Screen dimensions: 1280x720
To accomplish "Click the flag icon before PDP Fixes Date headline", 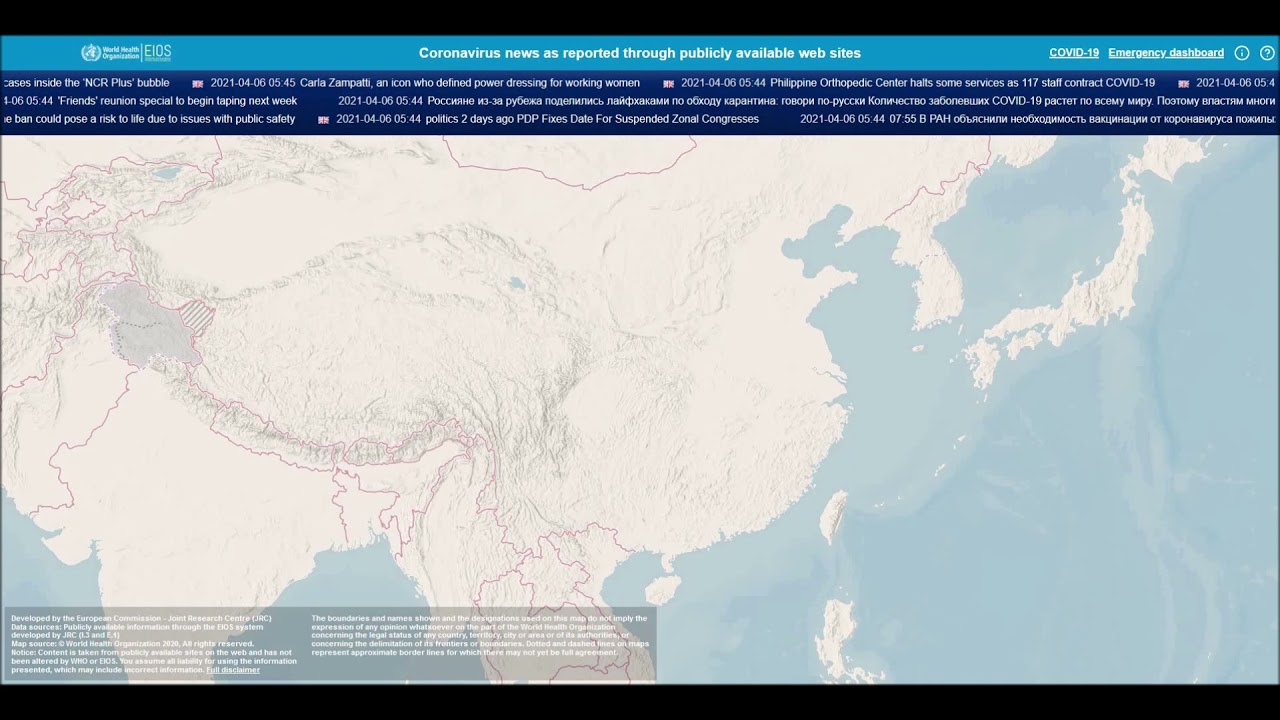I will pos(324,120).
